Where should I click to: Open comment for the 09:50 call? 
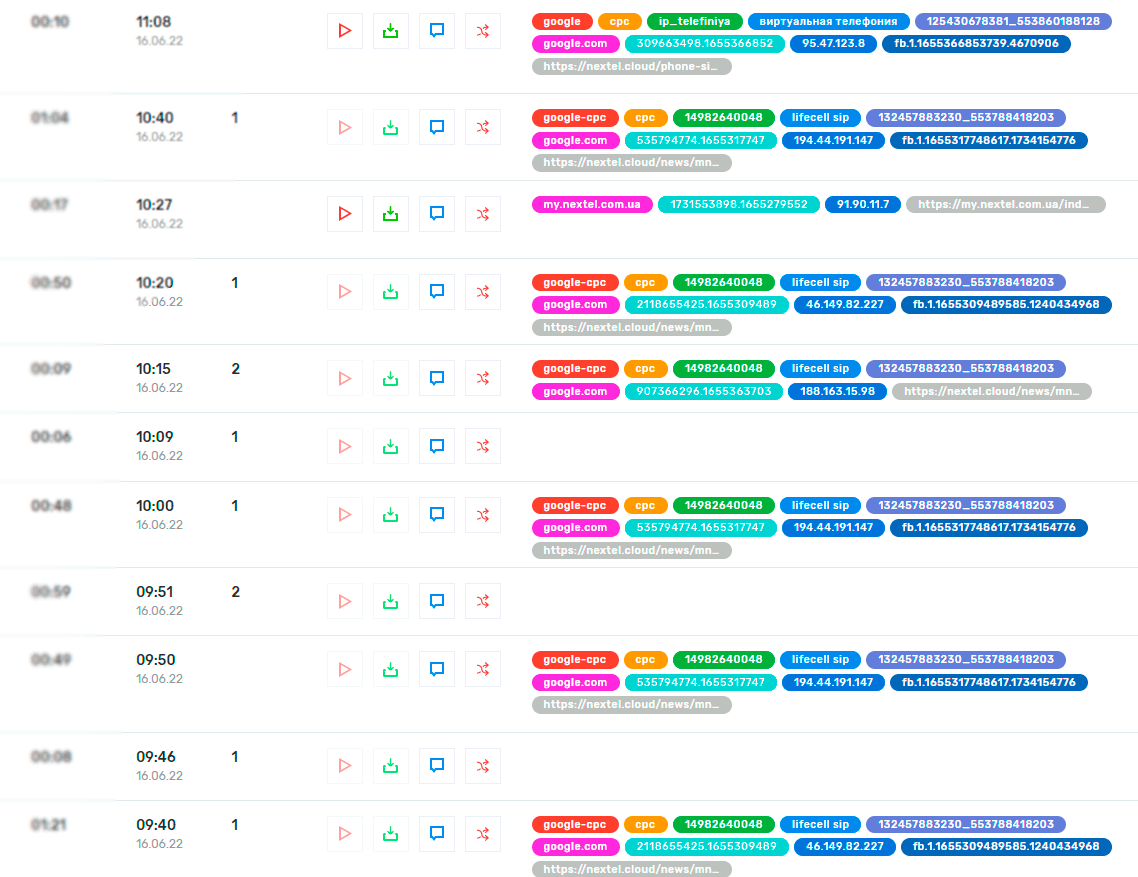437,669
